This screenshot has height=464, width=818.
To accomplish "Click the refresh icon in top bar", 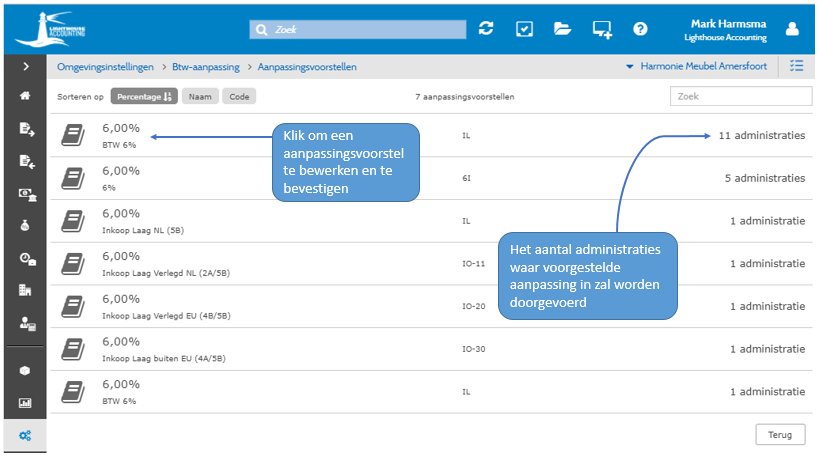I will pos(486,29).
